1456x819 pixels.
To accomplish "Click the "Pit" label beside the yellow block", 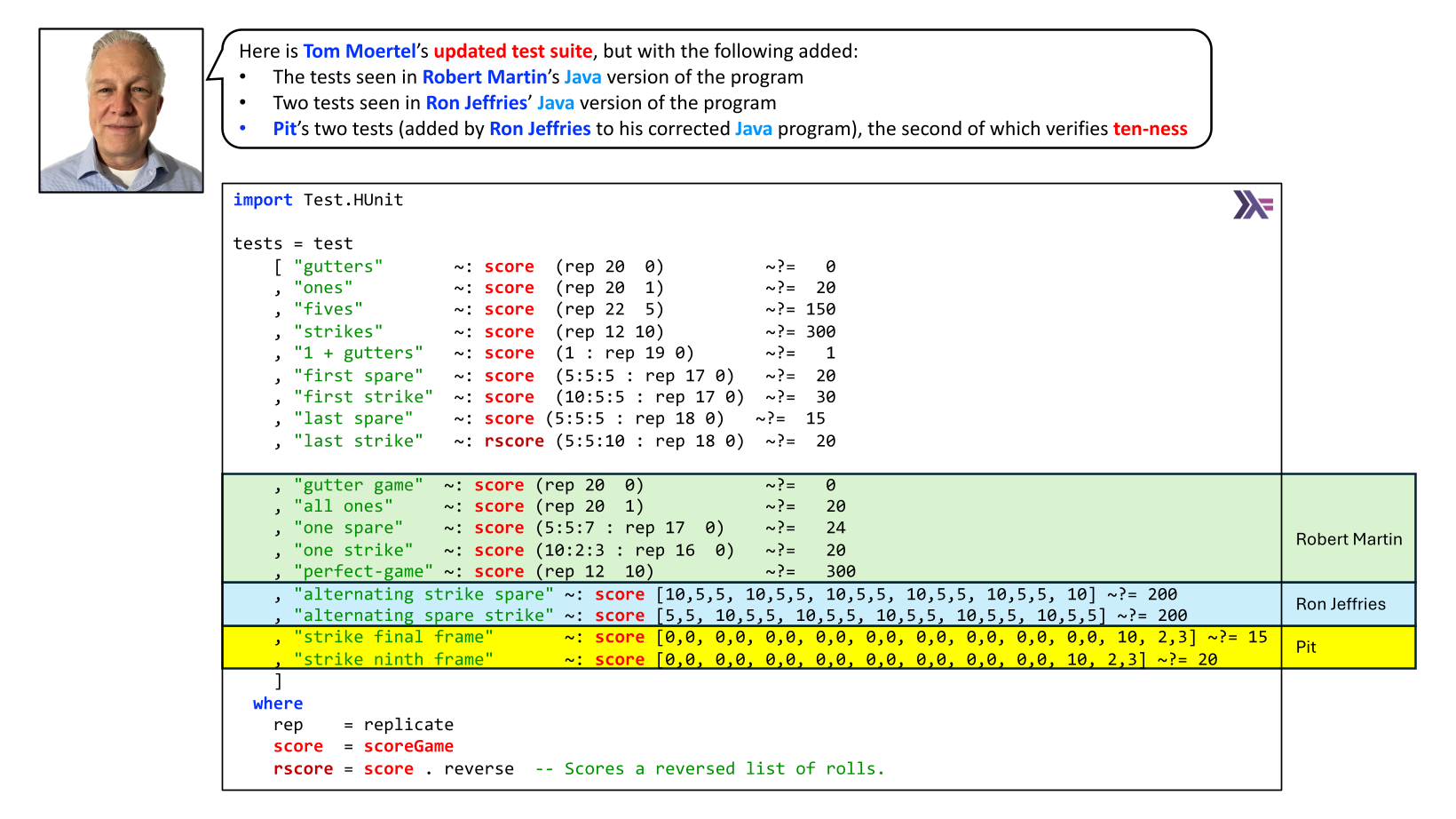I will [1306, 647].
